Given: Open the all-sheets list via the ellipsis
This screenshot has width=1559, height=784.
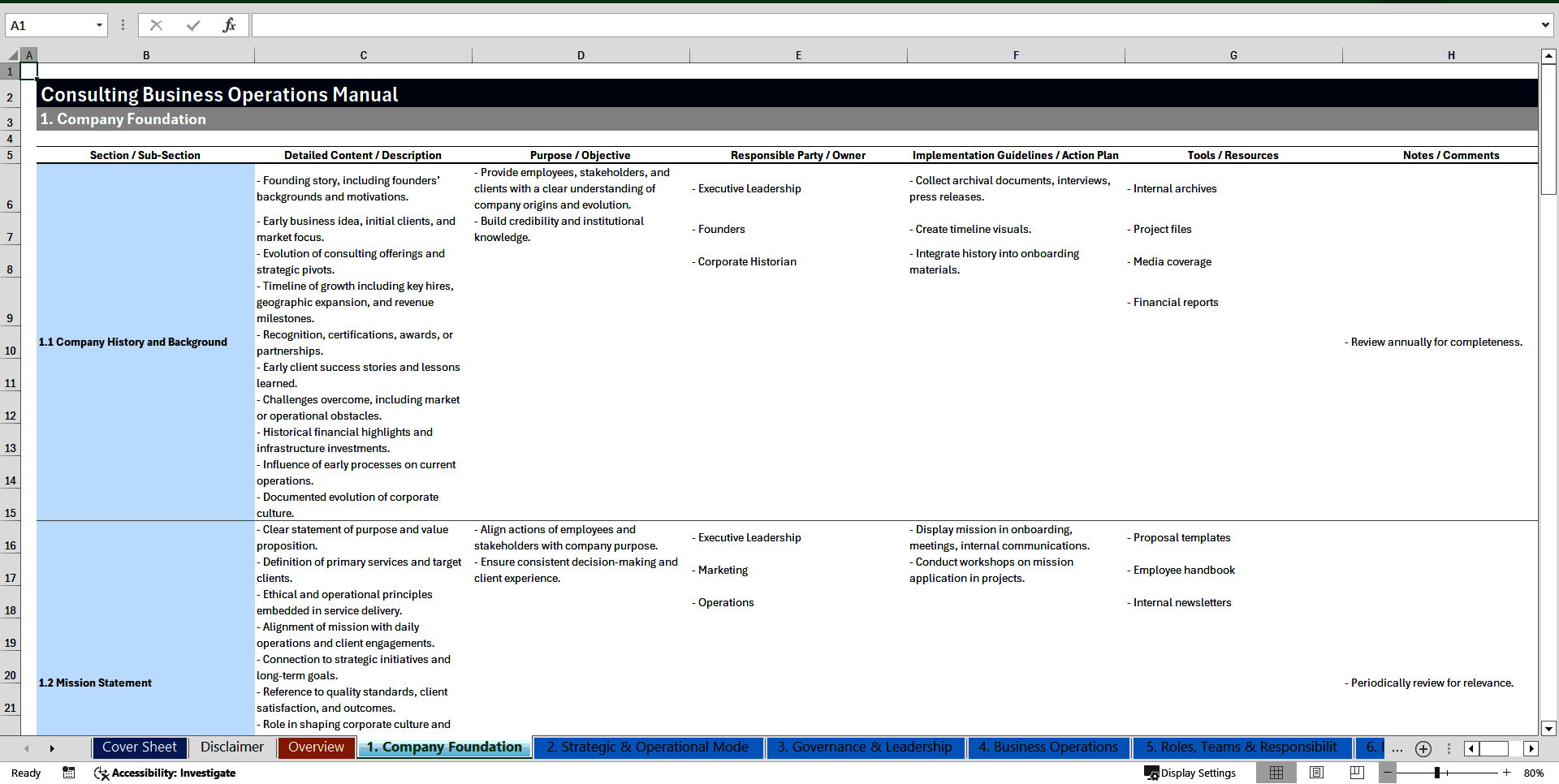Looking at the screenshot, I should [1397, 750].
